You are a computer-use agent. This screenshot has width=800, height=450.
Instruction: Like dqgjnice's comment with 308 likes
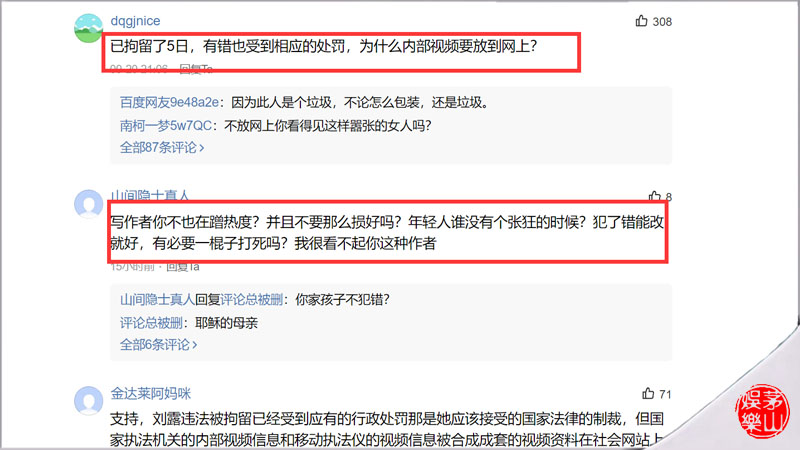pos(641,21)
